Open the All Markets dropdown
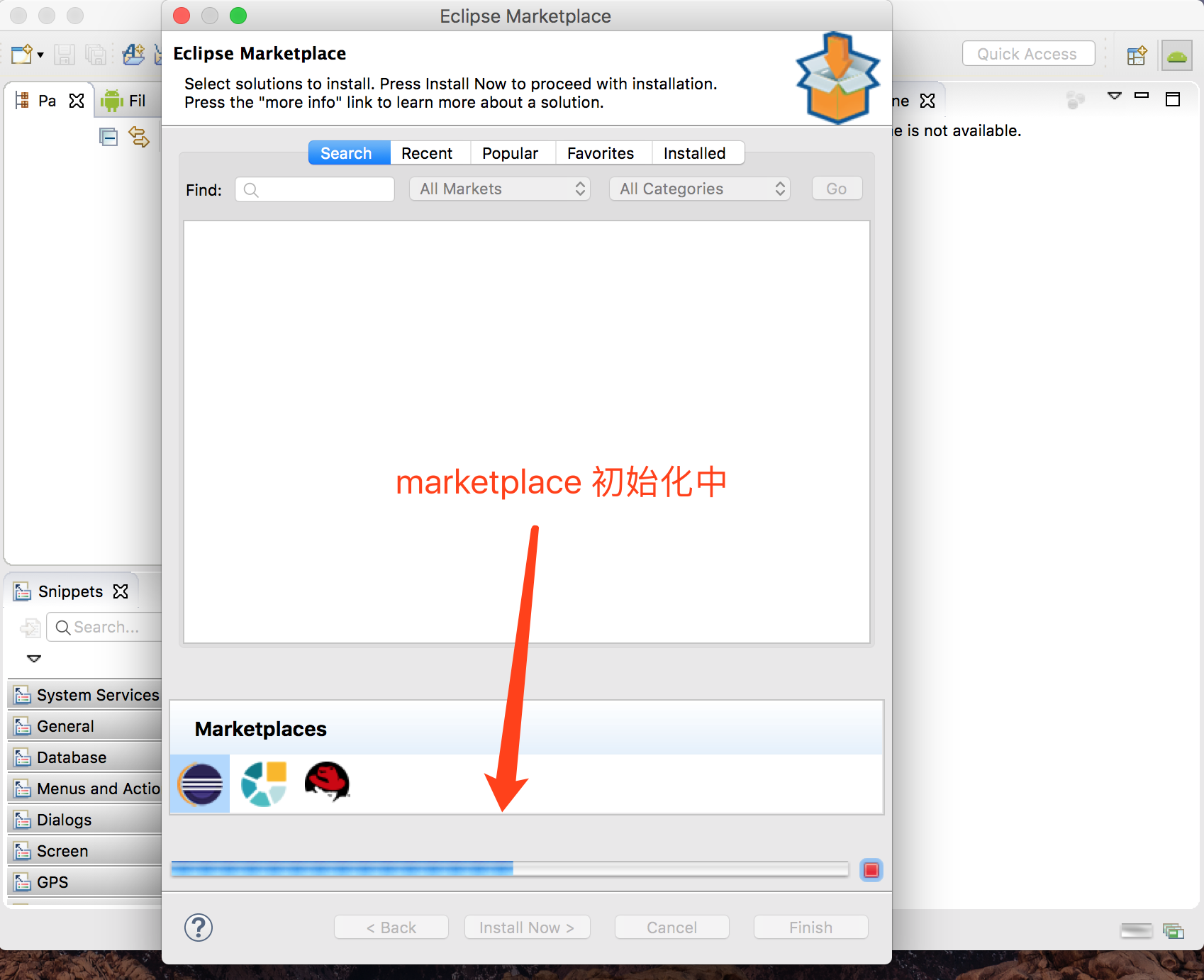1204x980 pixels. (500, 189)
